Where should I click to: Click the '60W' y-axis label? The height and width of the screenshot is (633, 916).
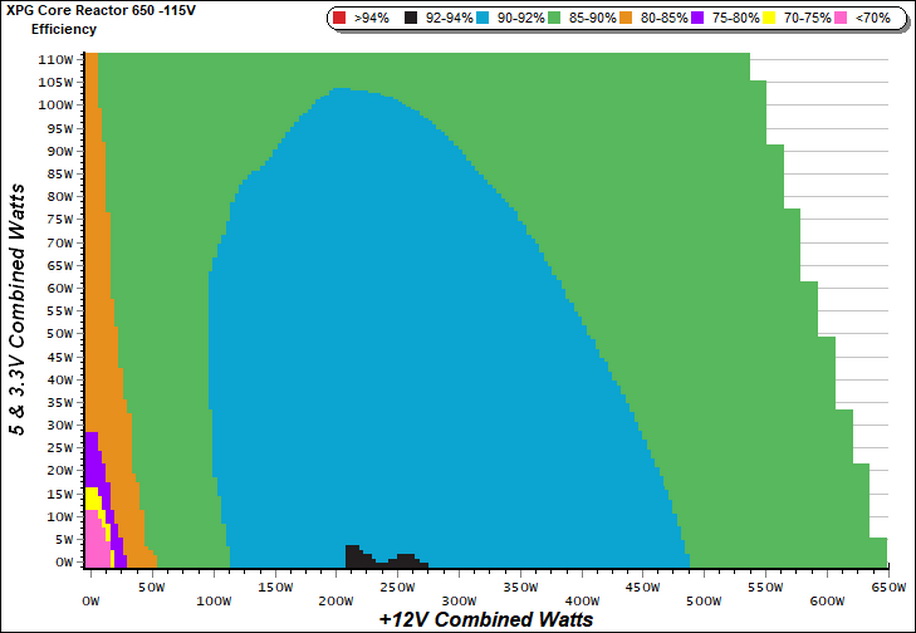pyautogui.click(x=60, y=288)
